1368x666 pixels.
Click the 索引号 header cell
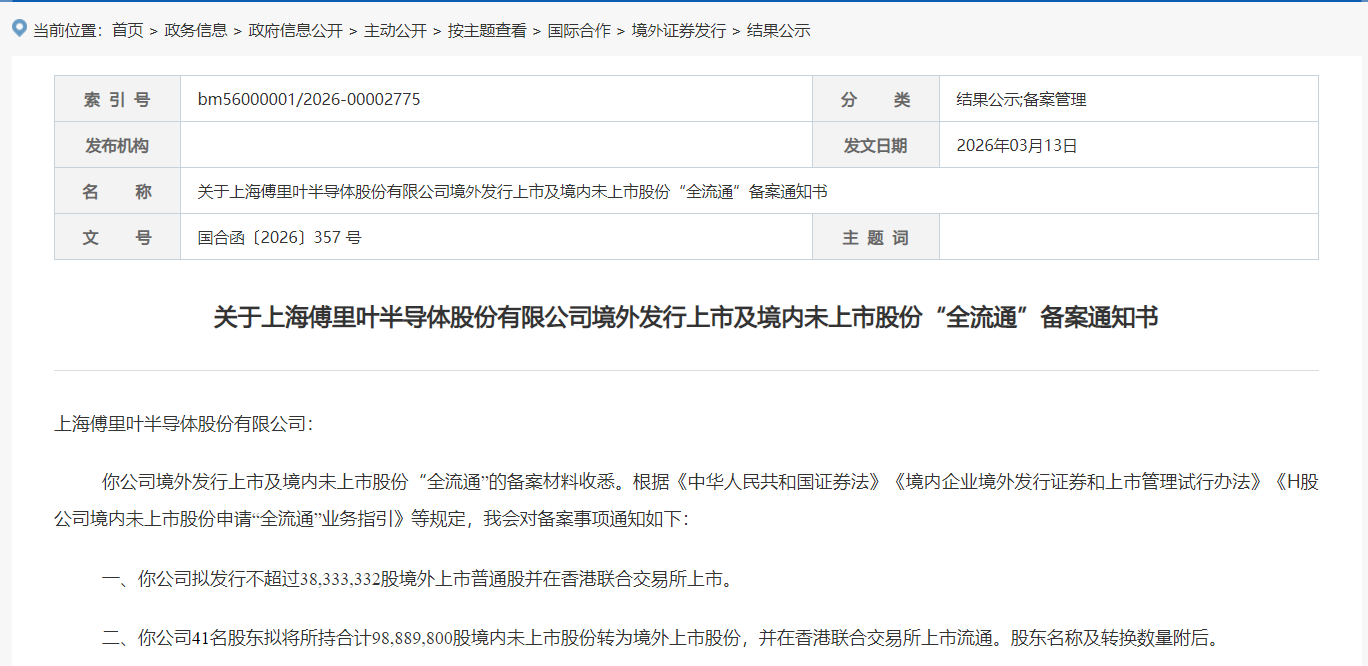coord(117,99)
